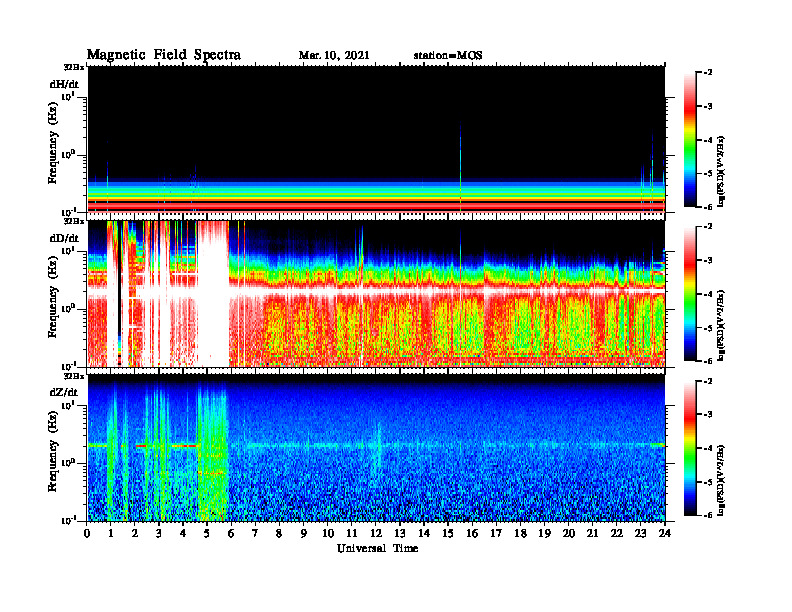Click the hour "10" time tick label

328,533
